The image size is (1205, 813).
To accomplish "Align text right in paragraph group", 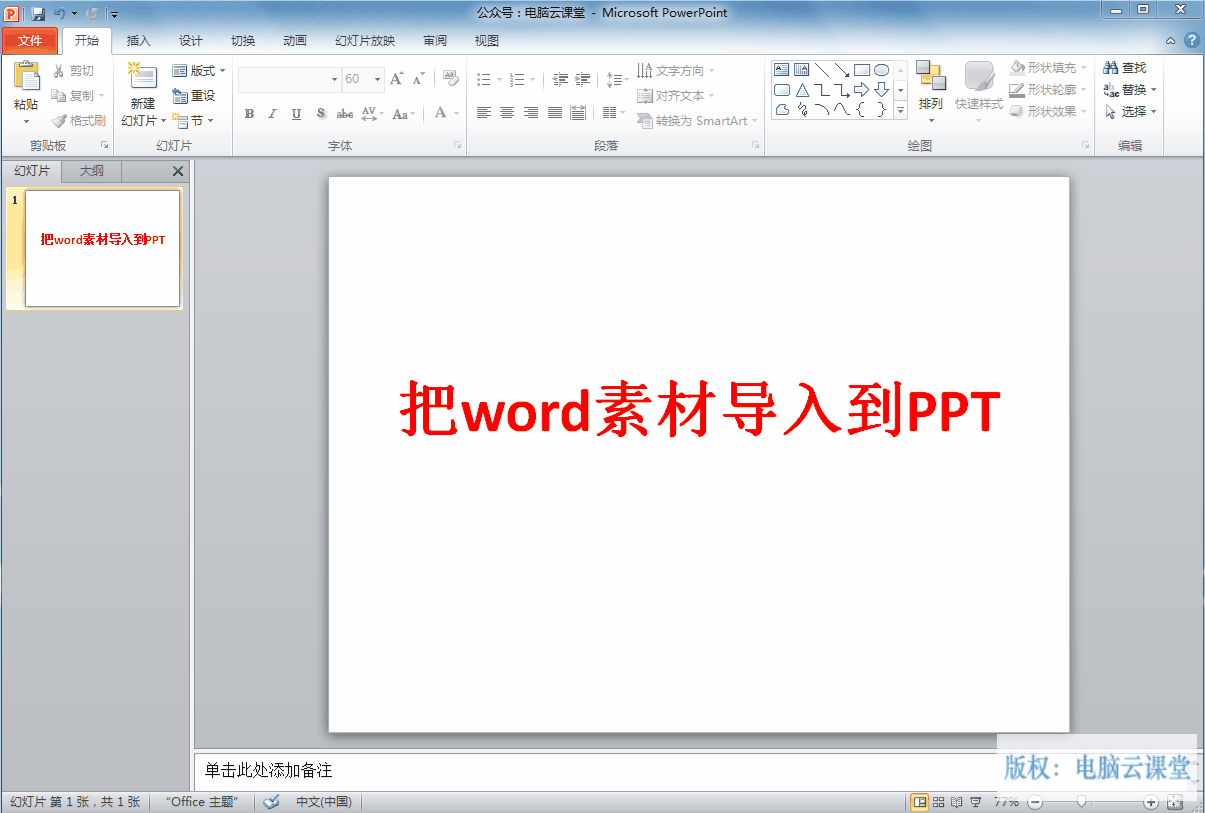I will click(x=531, y=113).
